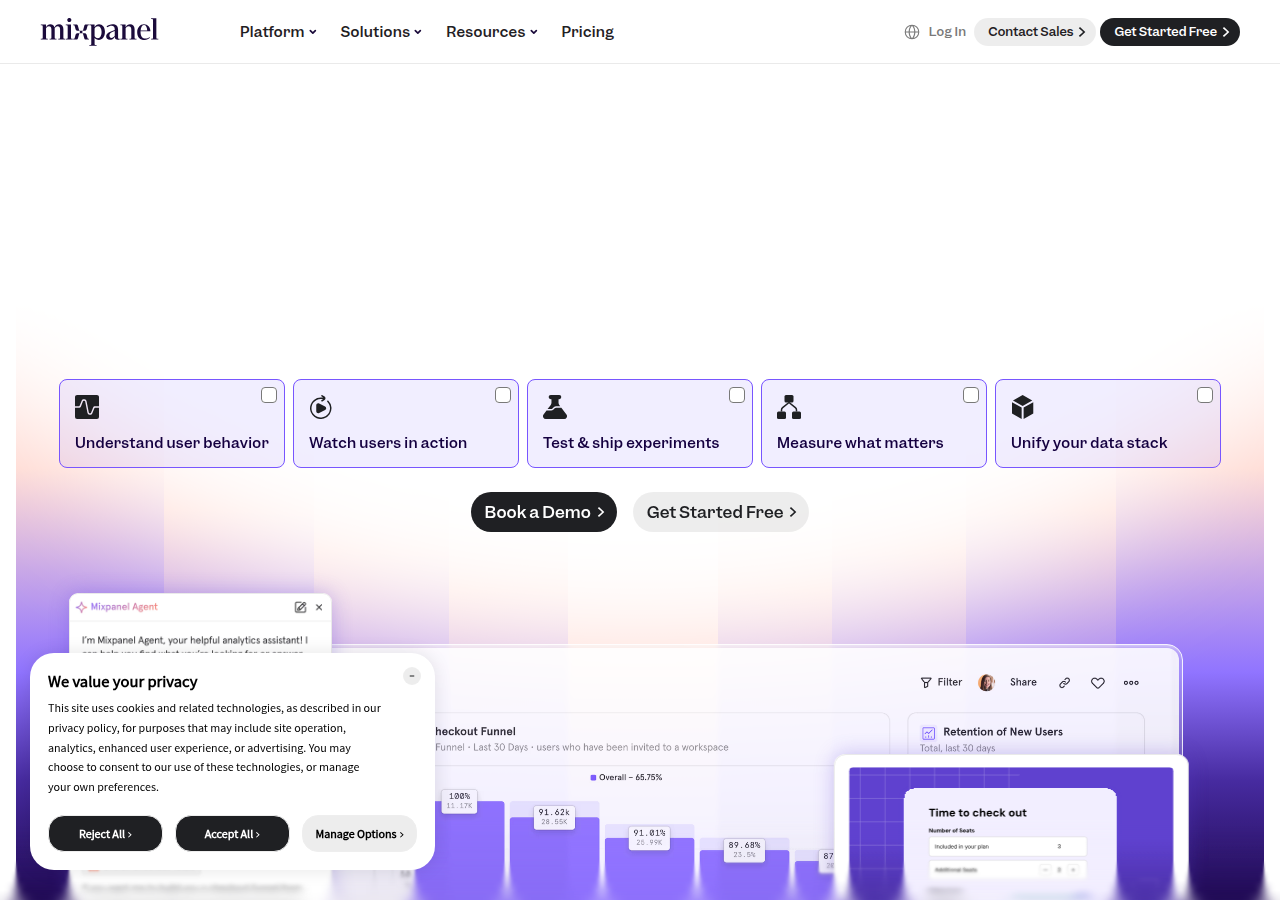
Task: Copy link using the chain icon
Action: 1064,683
